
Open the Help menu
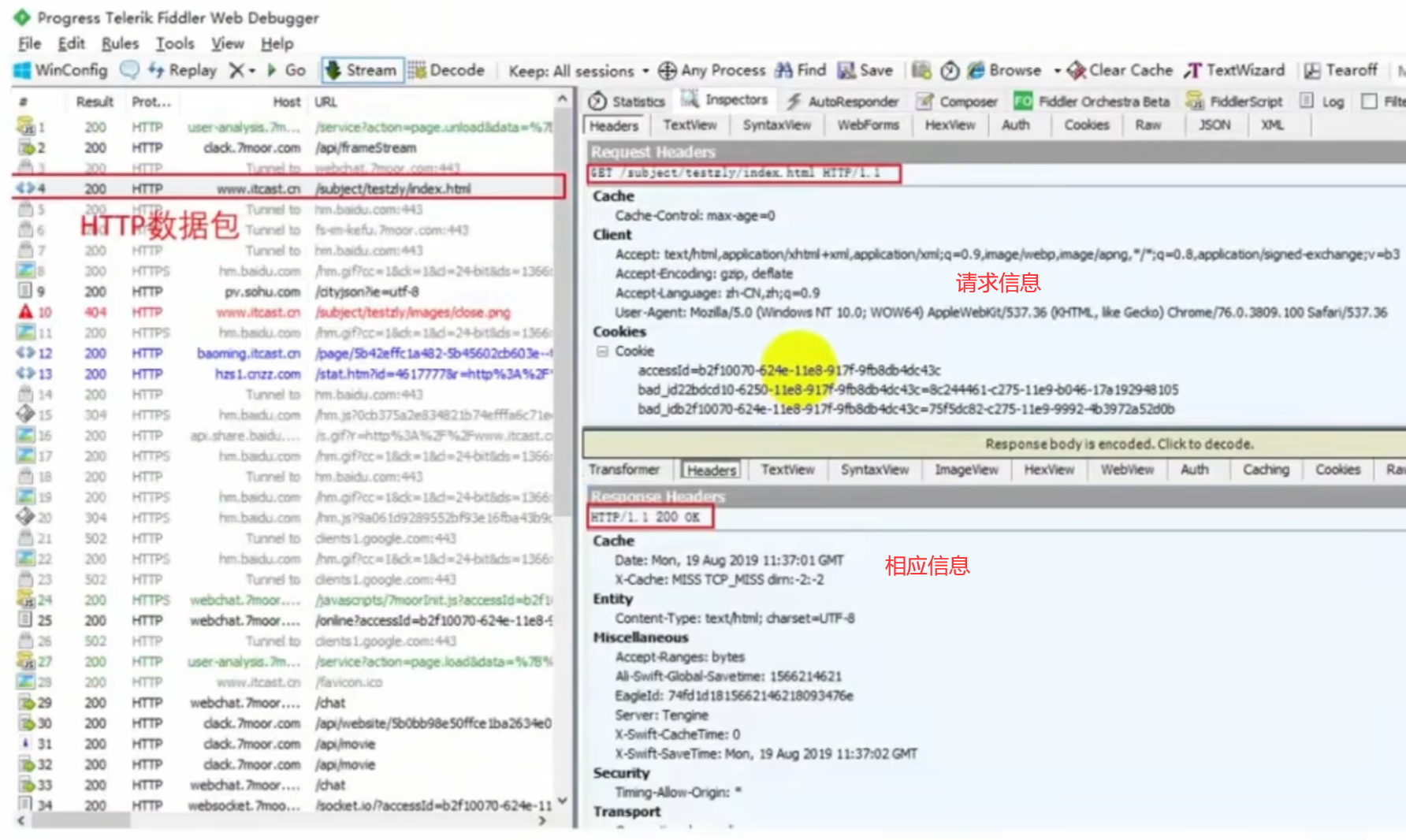pyautogui.click(x=277, y=43)
